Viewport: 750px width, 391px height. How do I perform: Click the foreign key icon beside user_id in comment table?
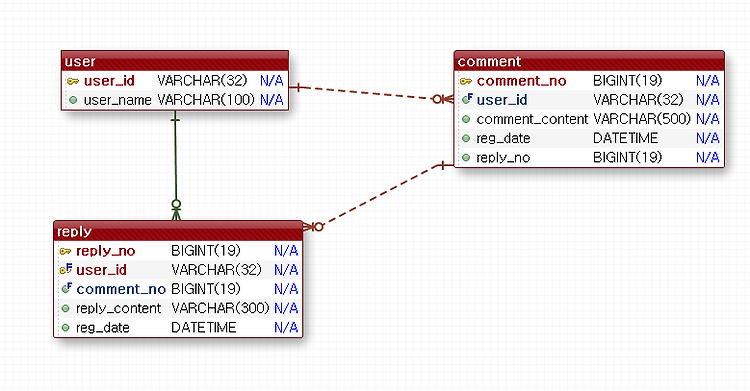click(467, 100)
